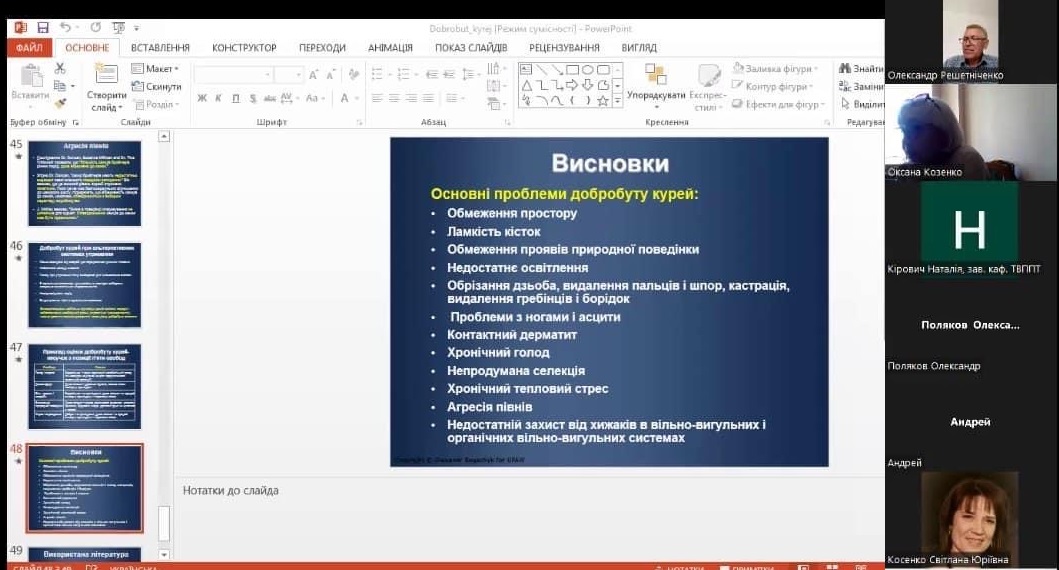1059x570 pixels.
Task: Save the presentation from quick access toolbar
Action: coord(43,28)
